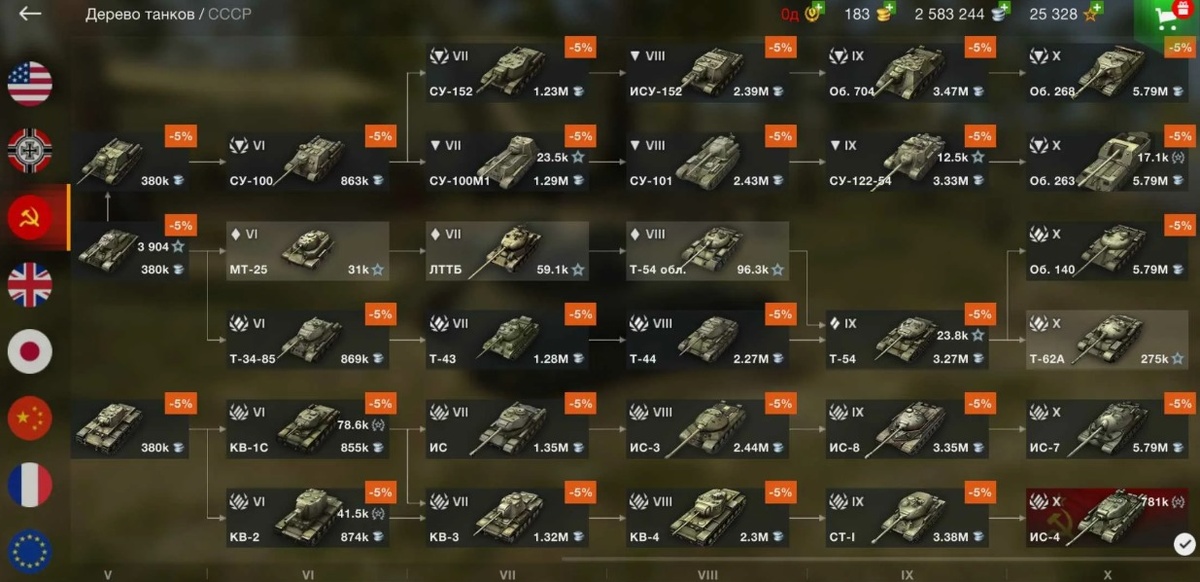Go back with the arrow icon
Viewport: 1200px width, 582px height.
[30, 14]
